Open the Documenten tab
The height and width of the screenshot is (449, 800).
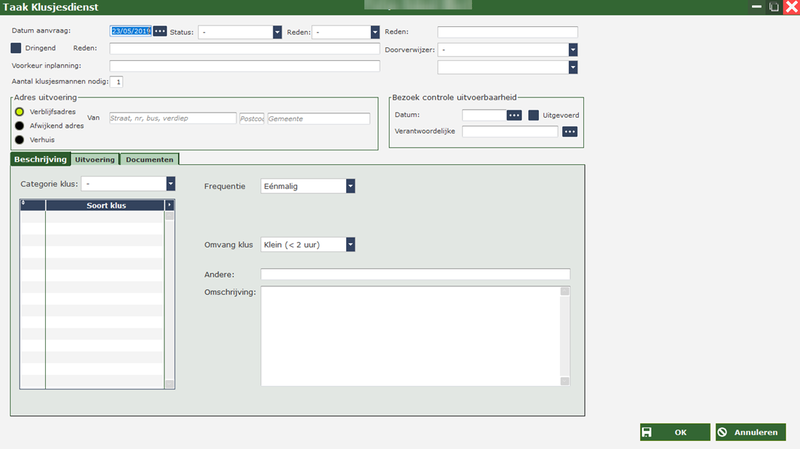click(150, 159)
